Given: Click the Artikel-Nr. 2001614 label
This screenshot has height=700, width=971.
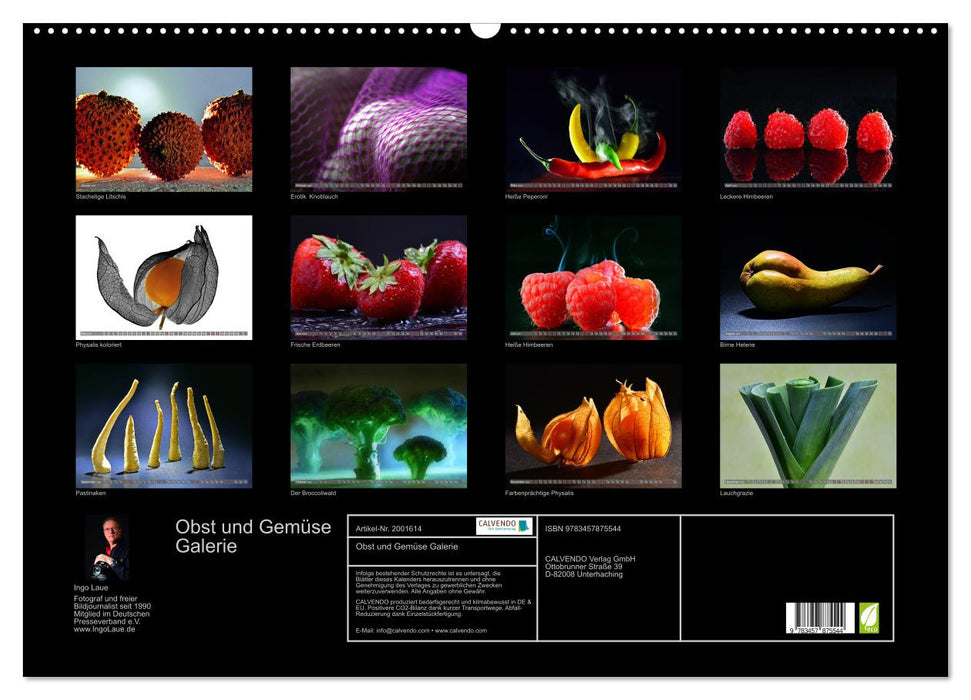Looking at the screenshot, I should pos(390,527).
